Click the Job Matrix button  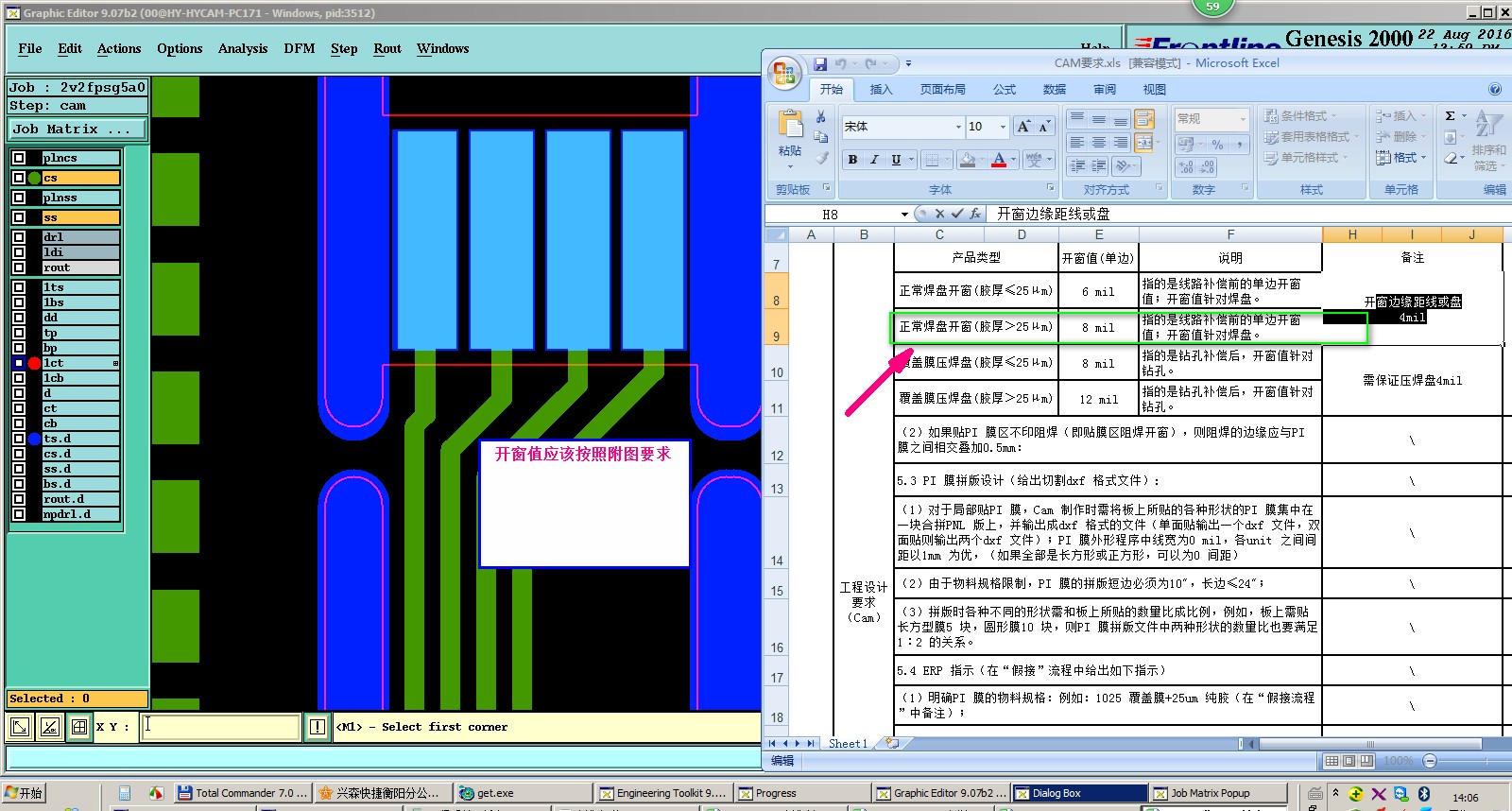pyautogui.click(x=77, y=129)
